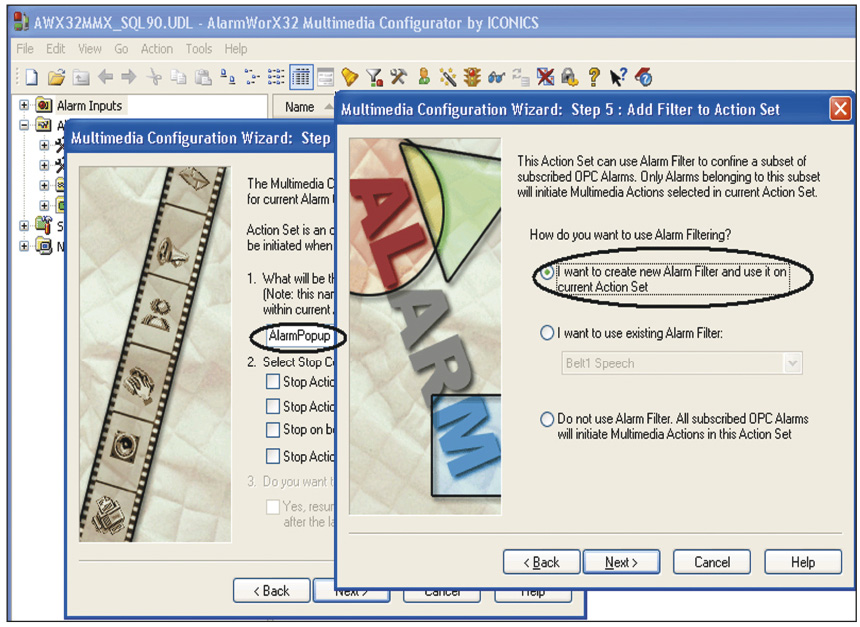Click the yellow alarm bell toolbar icon

pos(349,77)
